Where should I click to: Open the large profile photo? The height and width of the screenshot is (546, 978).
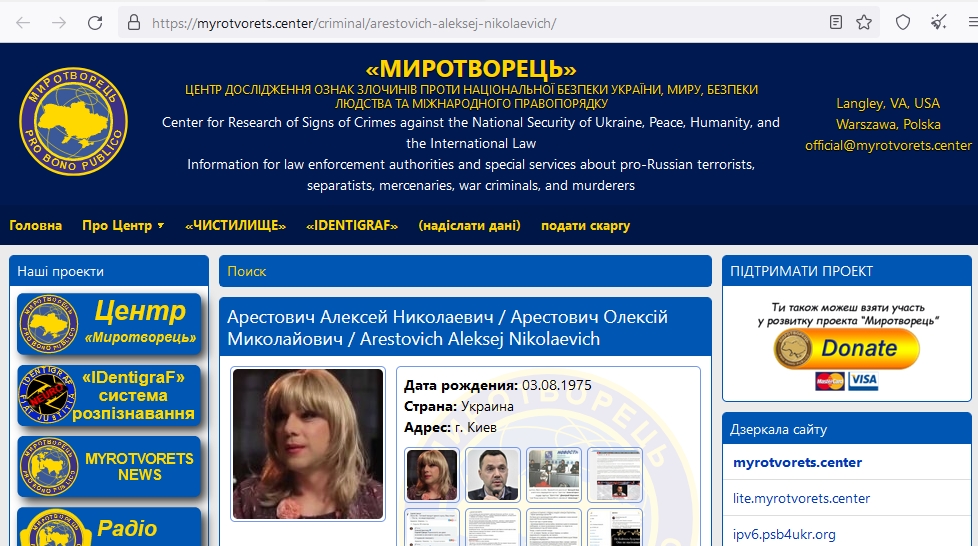point(308,444)
